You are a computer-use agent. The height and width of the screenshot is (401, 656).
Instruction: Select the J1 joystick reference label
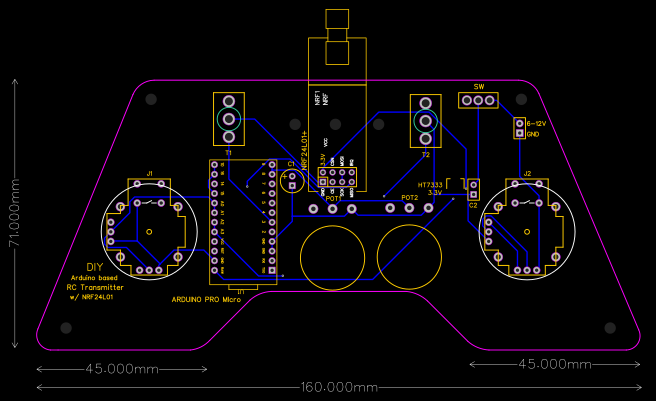pos(149,173)
